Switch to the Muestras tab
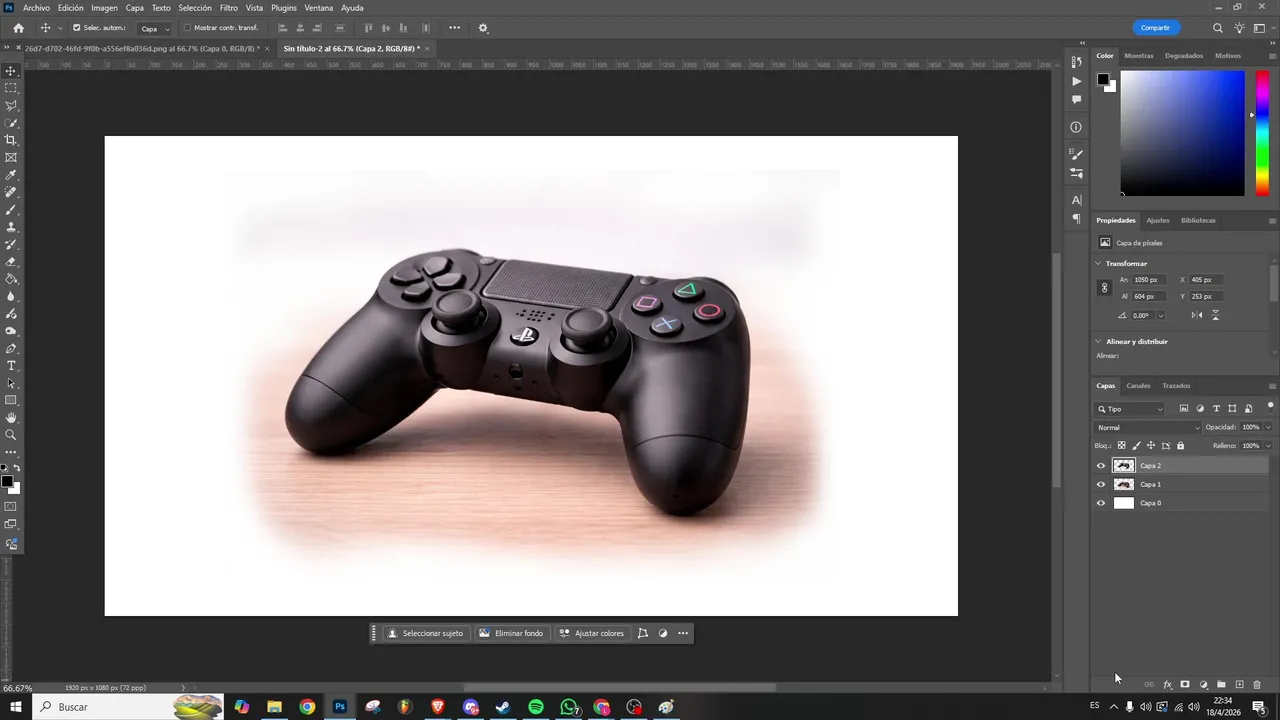Viewport: 1280px width, 720px height. (x=1139, y=56)
